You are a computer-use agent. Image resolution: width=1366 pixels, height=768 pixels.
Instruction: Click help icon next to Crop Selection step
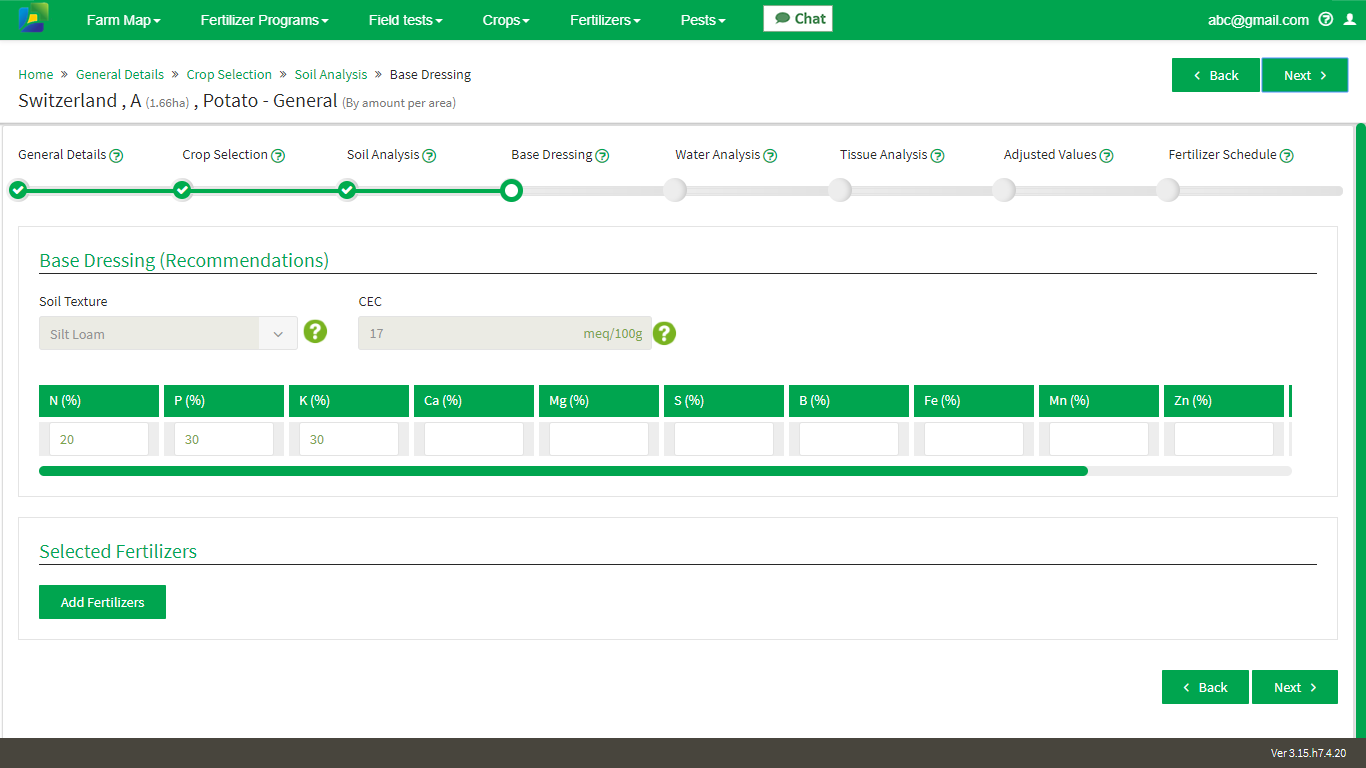(278, 156)
